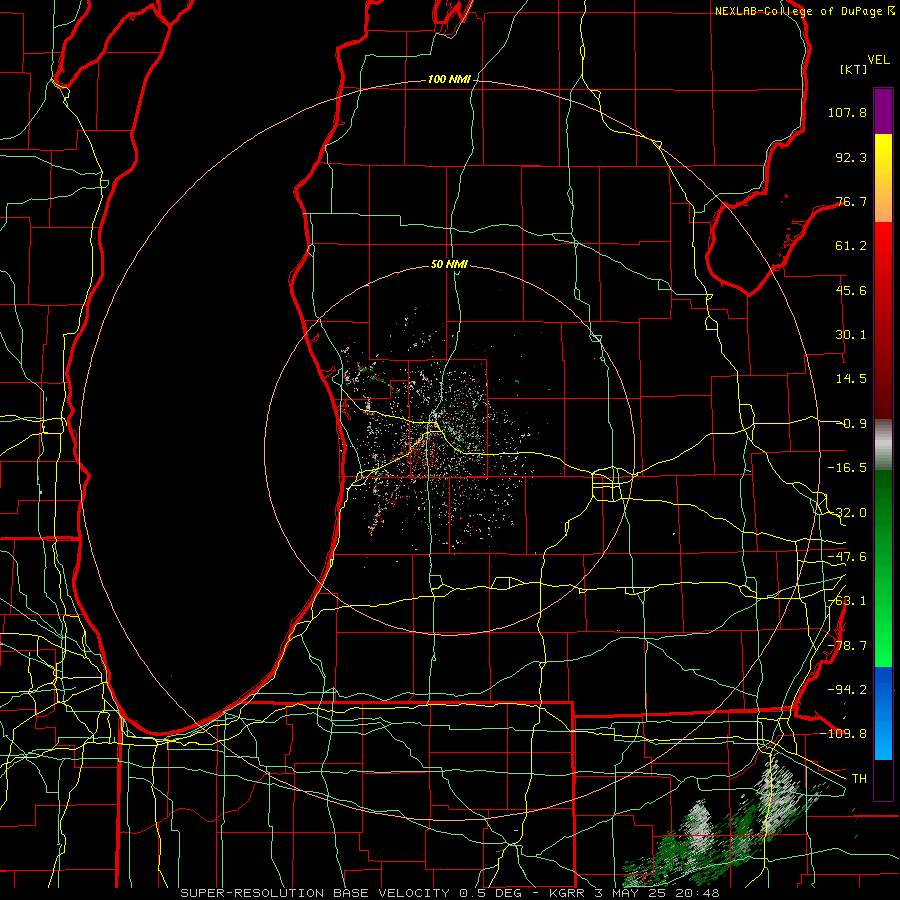The width and height of the screenshot is (900, 900).
Task: Click the -16.5 velocity scale value
Action: click(847, 468)
